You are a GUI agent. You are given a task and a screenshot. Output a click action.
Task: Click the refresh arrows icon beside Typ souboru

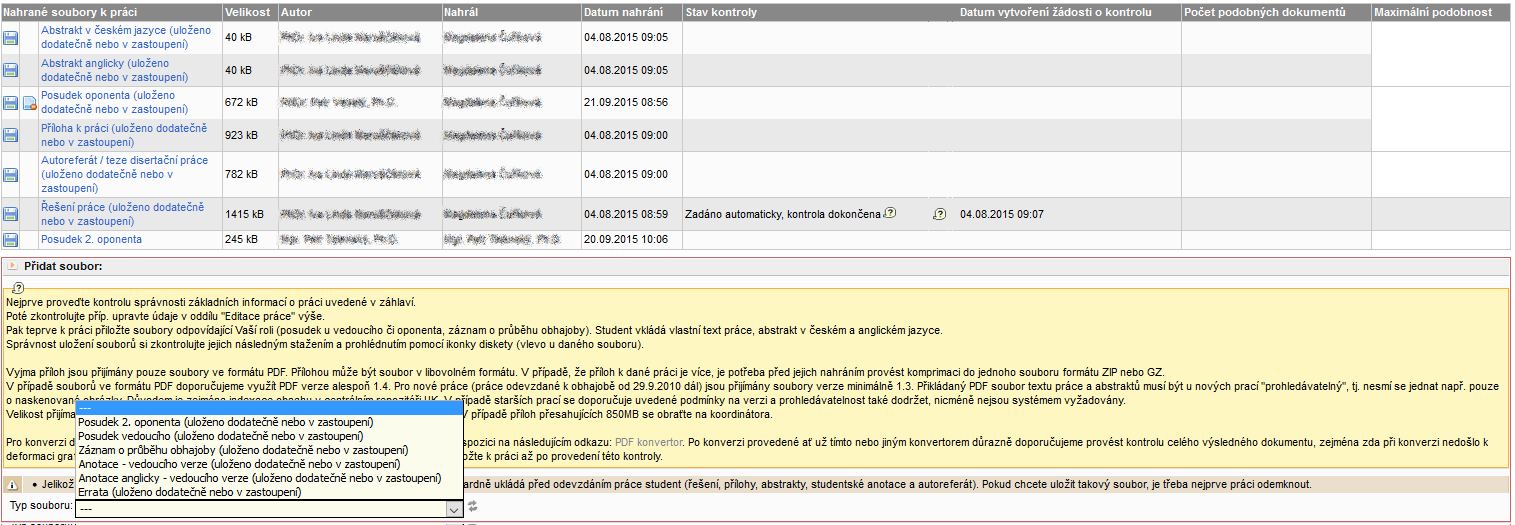point(472,508)
